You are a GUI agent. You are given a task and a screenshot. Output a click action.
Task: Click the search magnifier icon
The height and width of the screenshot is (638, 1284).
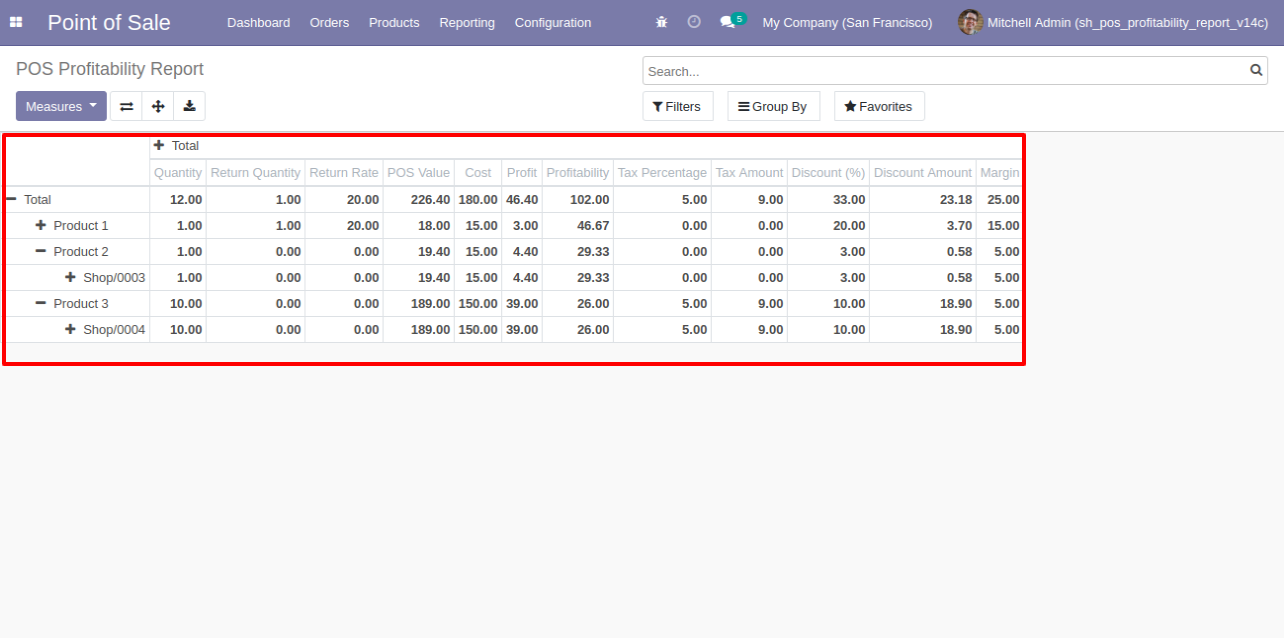[x=1256, y=71]
